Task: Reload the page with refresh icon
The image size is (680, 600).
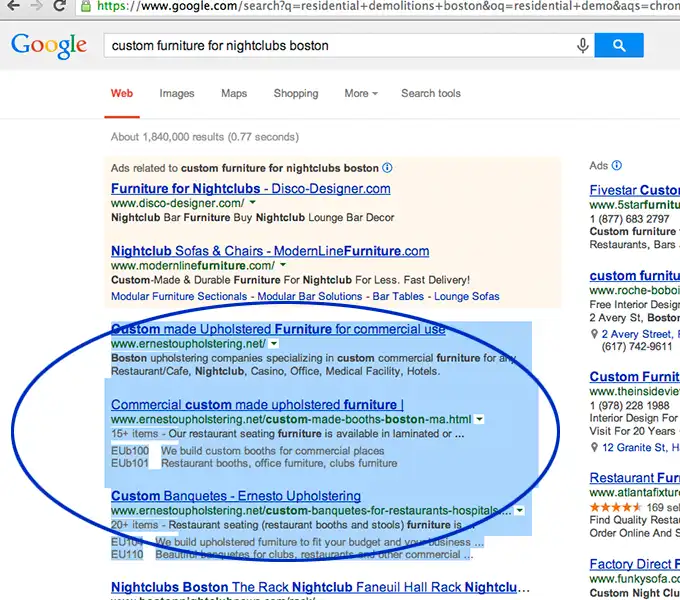Action: coord(60,5)
